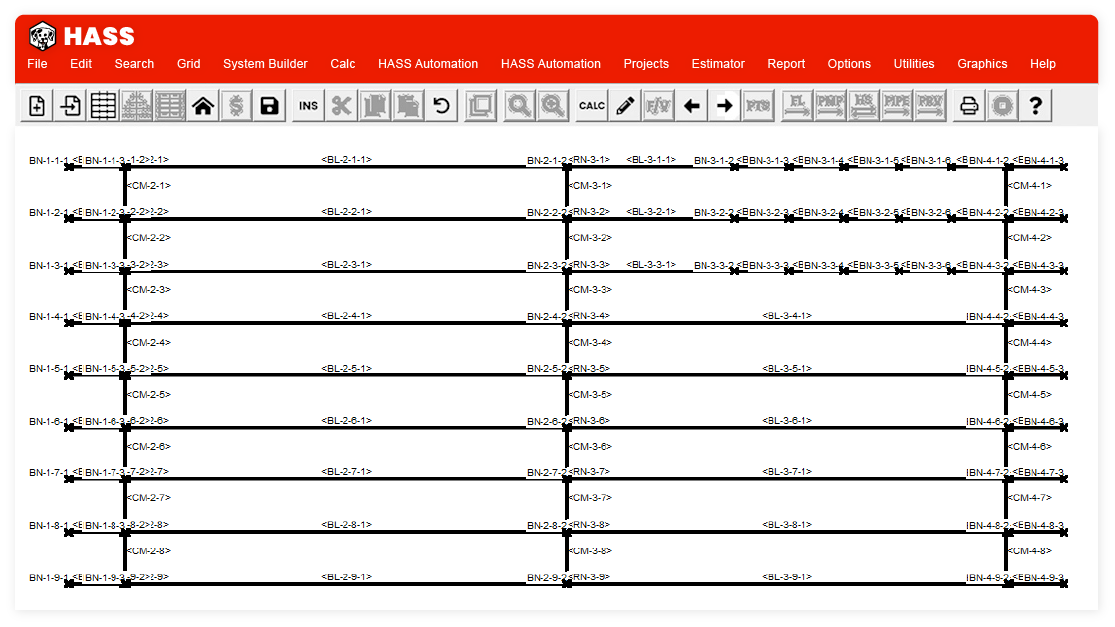Image resolution: width=1115 pixels, height=627 pixels.
Task: Open the Projects menu
Action: [x=646, y=64]
